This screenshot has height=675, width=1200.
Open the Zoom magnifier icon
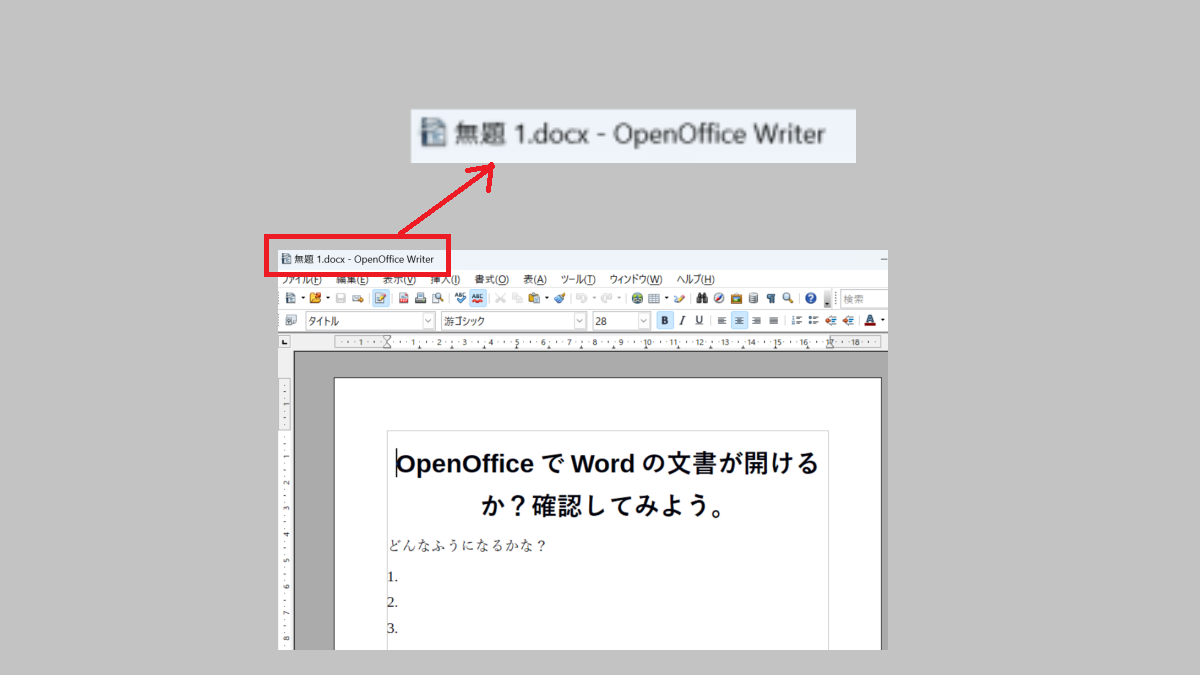[x=788, y=298]
